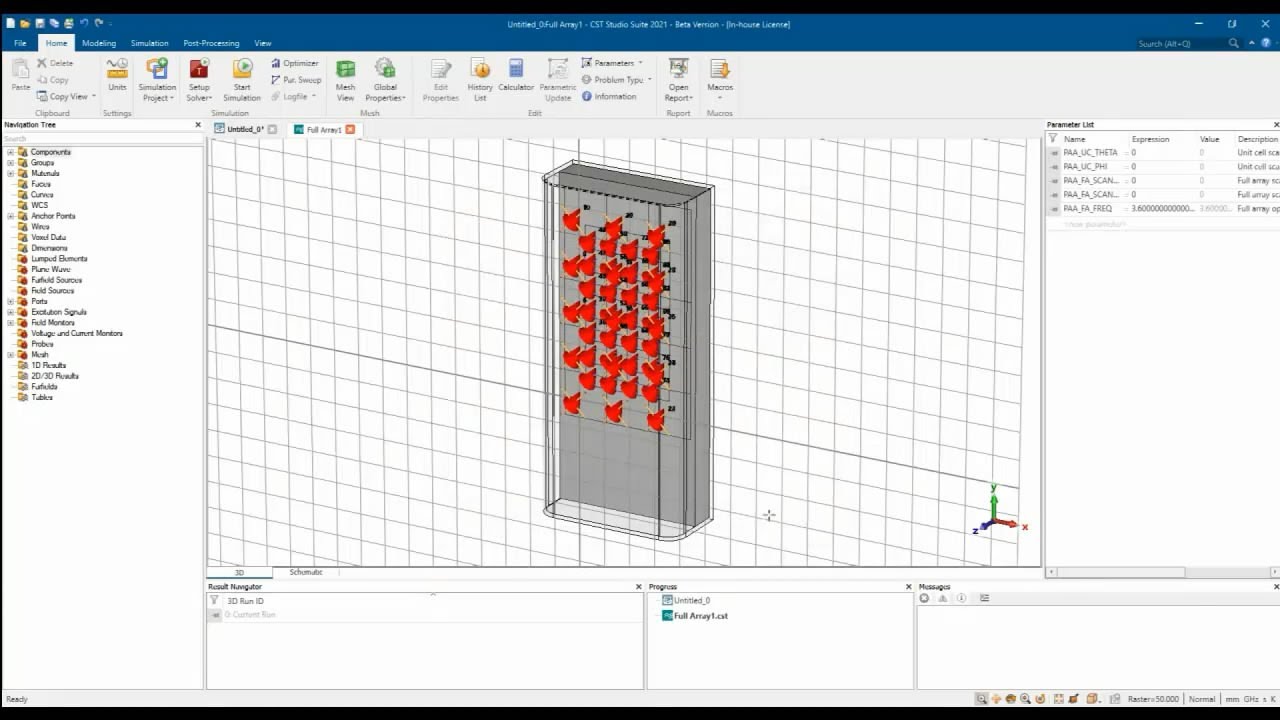1280x720 pixels.
Task: Select Lumped Elements tree item
Action: tap(59, 259)
